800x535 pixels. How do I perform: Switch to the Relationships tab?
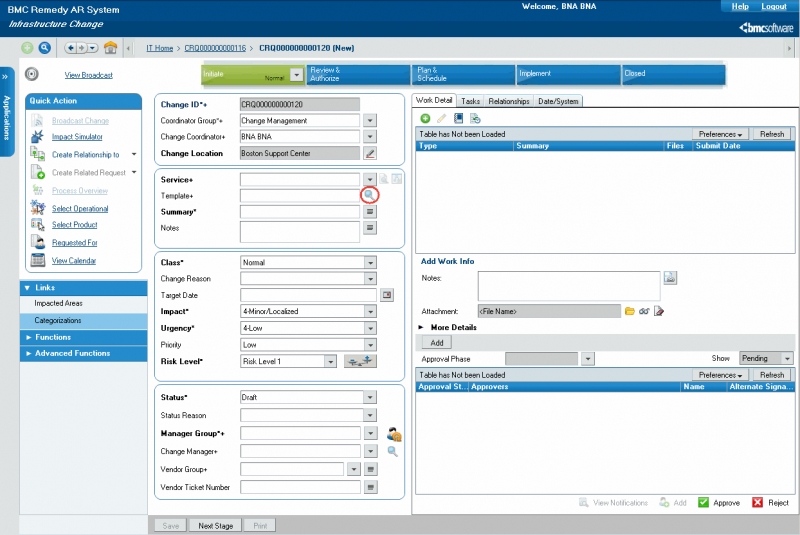tap(509, 101)
